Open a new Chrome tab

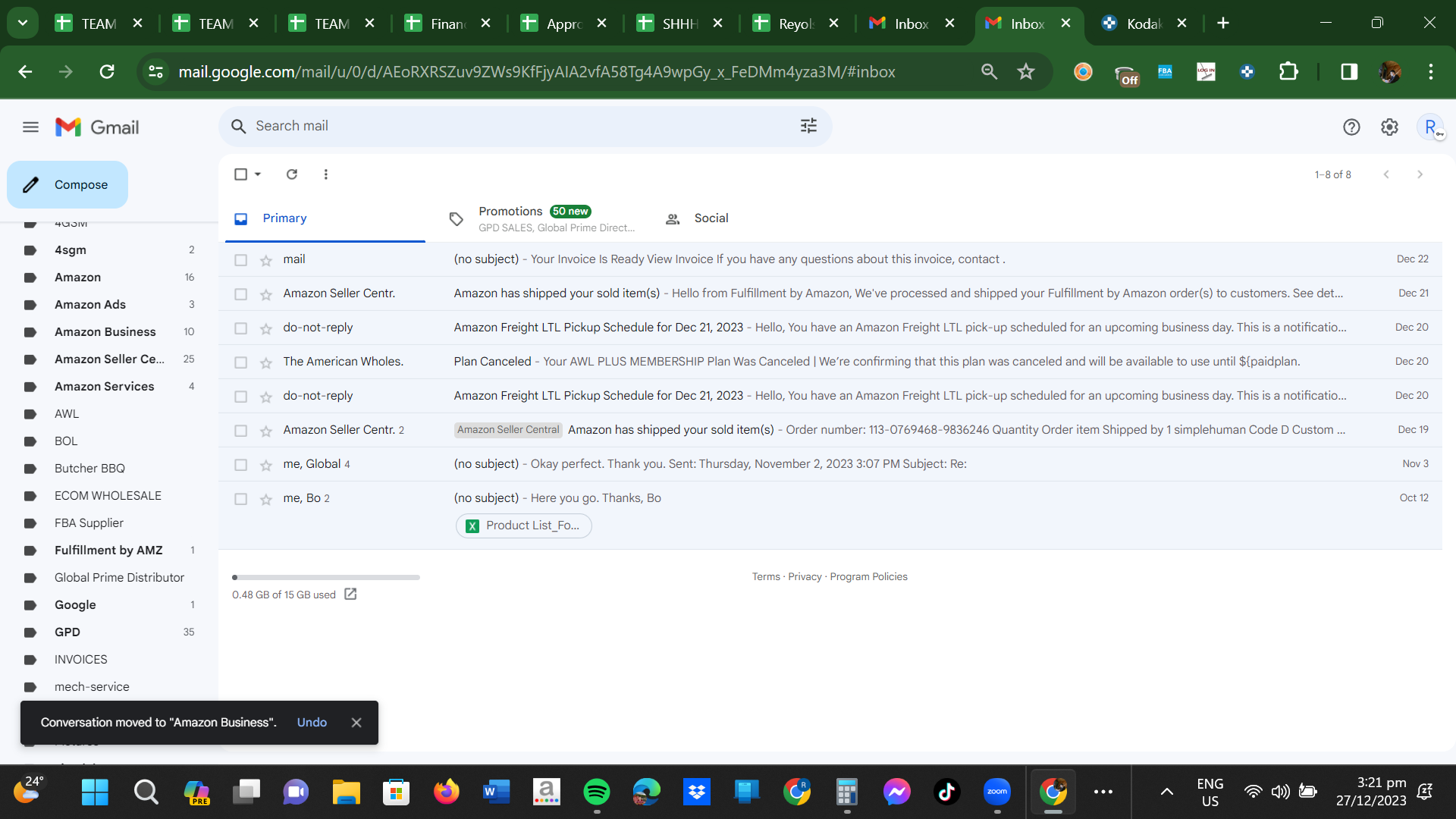[x=1223, y=23]
